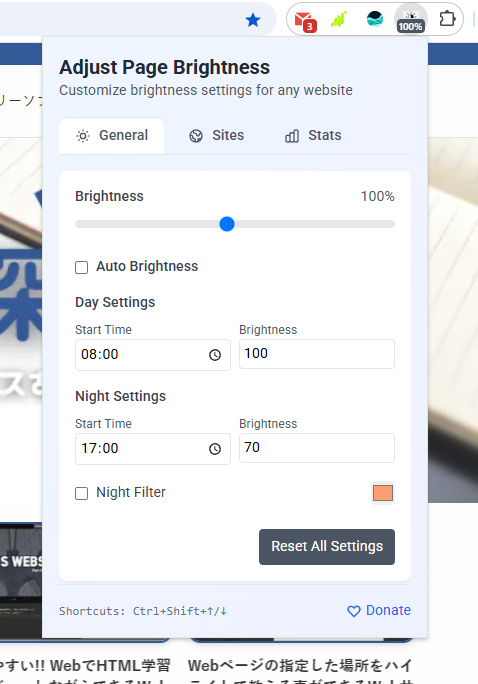Click the brightness extension icon showing 100%
The height and width of the screenshot is (684, 478).
(x=410, y=20)
